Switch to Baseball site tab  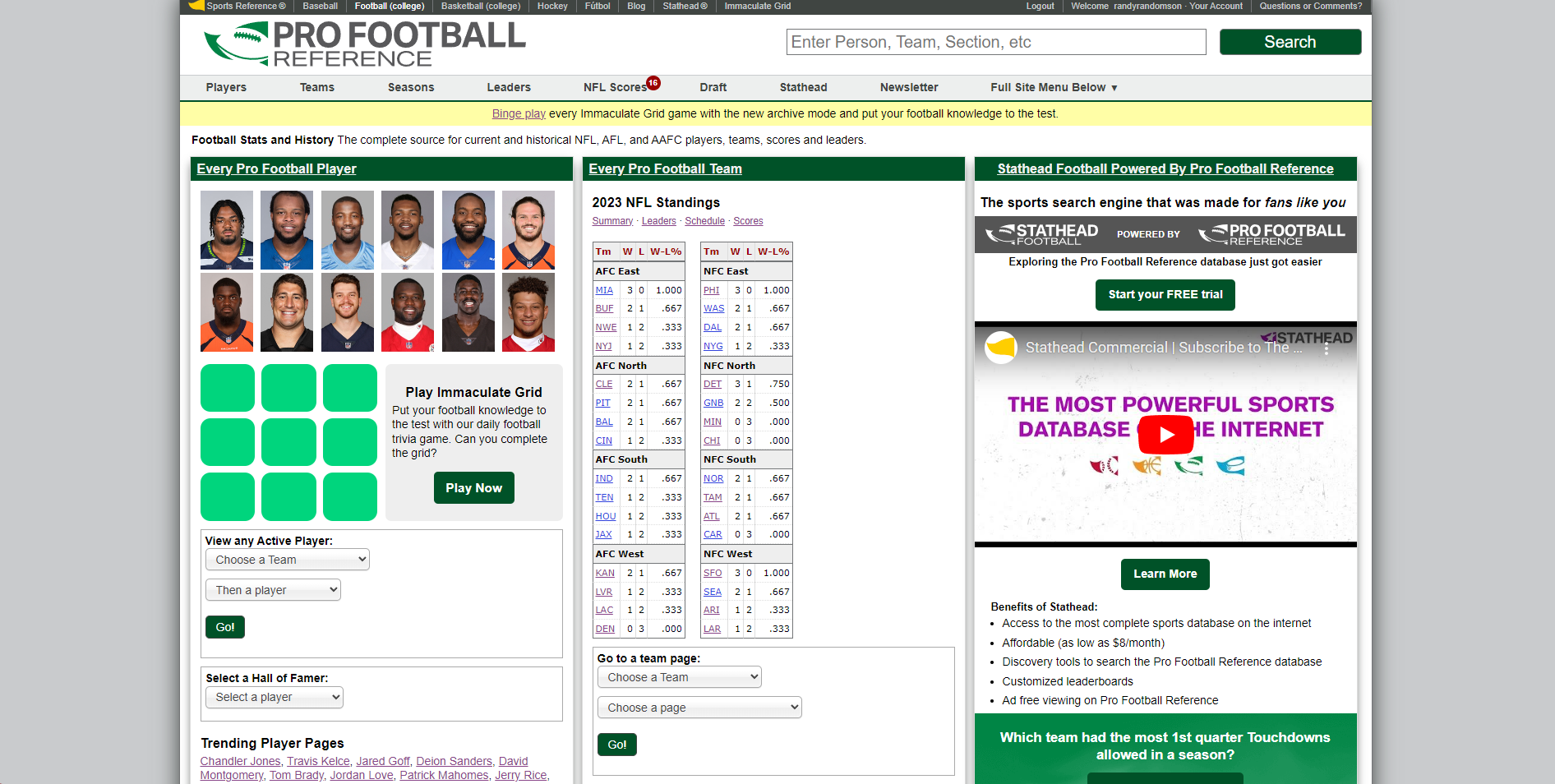(320, 6)
